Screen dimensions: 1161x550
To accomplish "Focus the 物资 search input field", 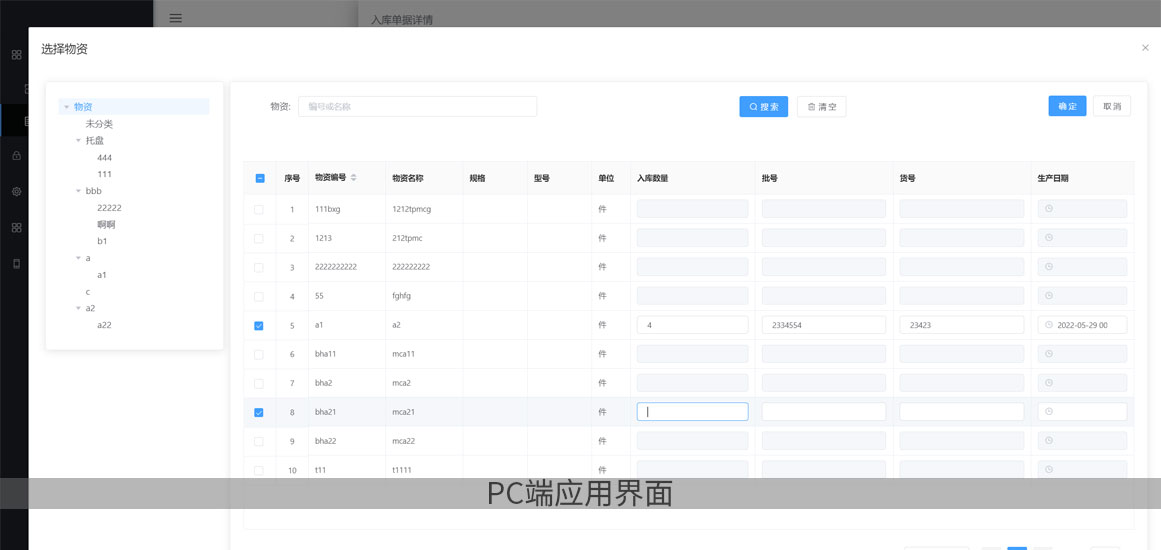I will (x=417, y=107).
